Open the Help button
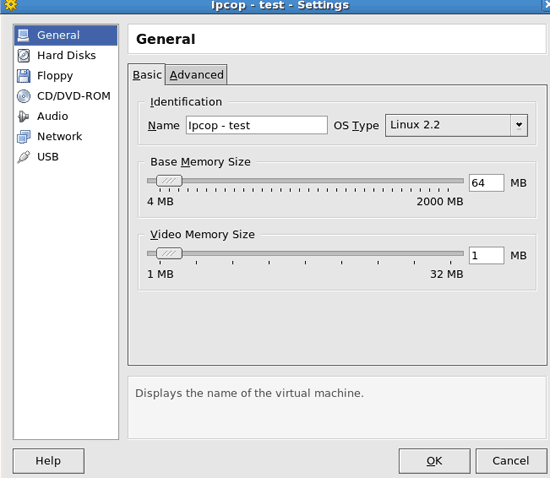 [x=48, y=461]
